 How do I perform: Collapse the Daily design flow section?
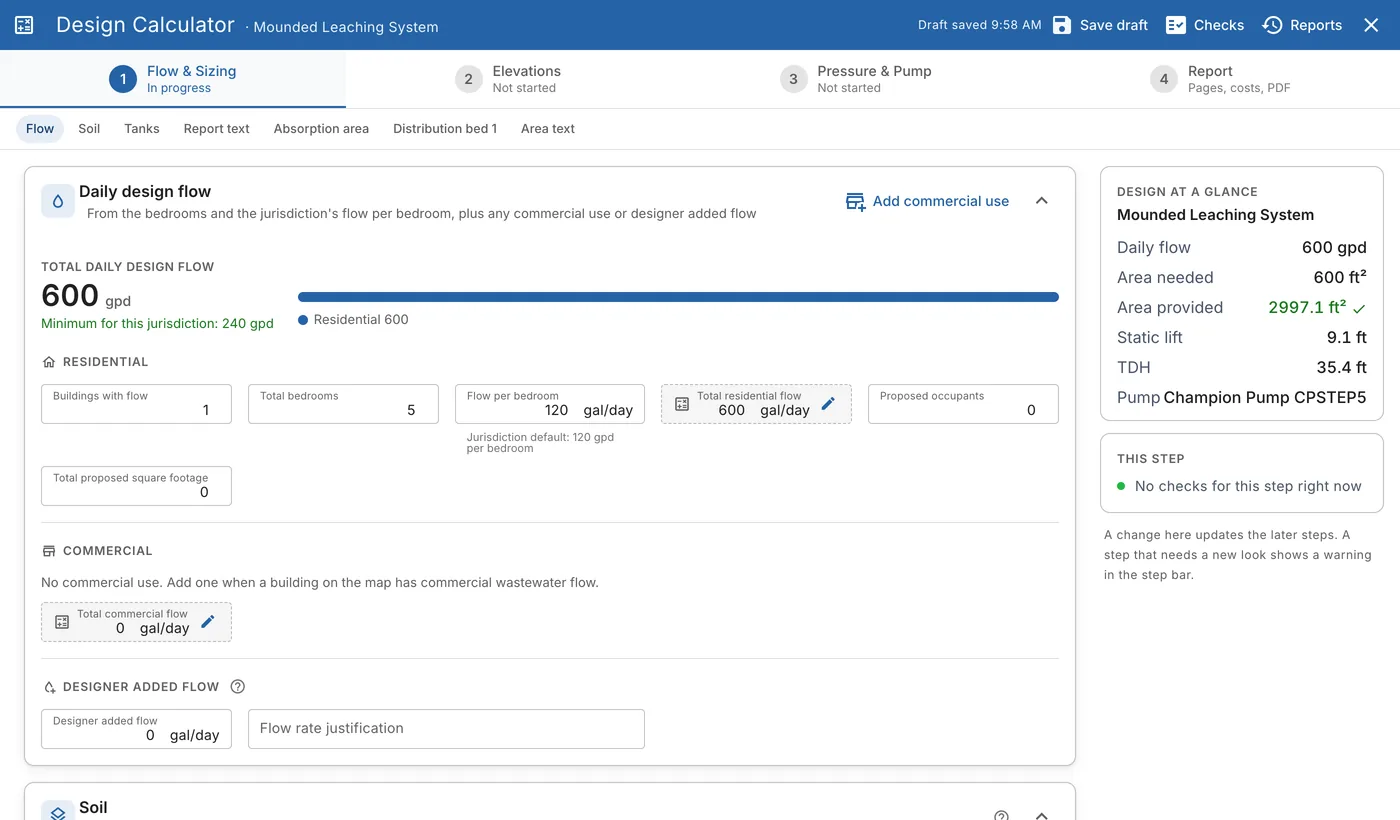1041,201
